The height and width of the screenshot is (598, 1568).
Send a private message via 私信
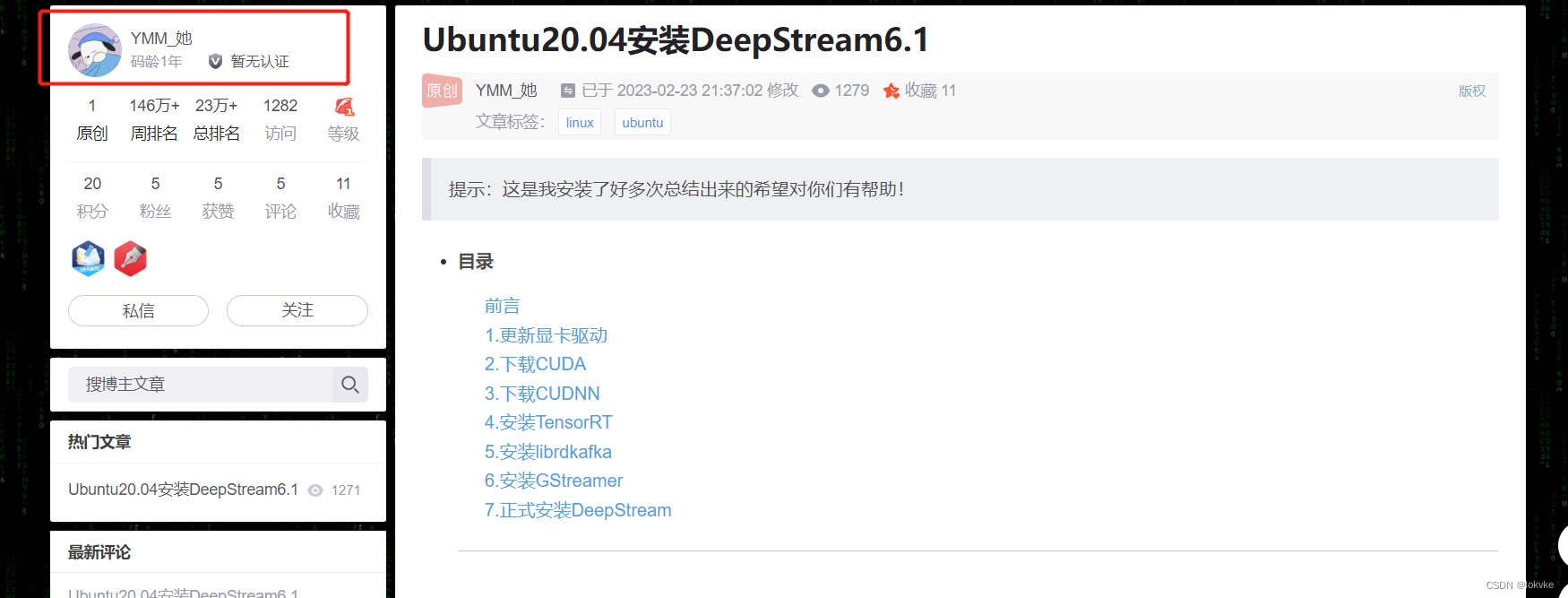coord(138,310)
